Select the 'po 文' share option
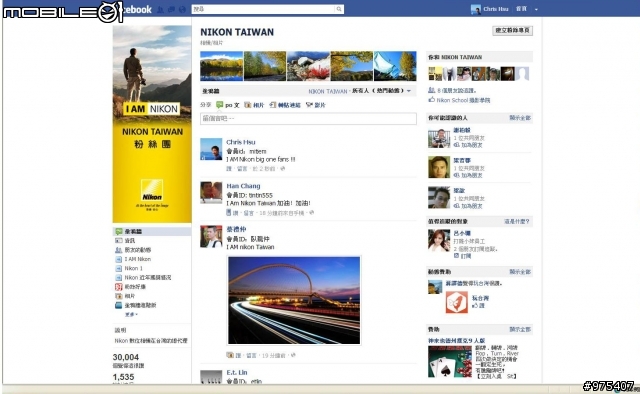This screenshot has width=640, height=394. 232,105
